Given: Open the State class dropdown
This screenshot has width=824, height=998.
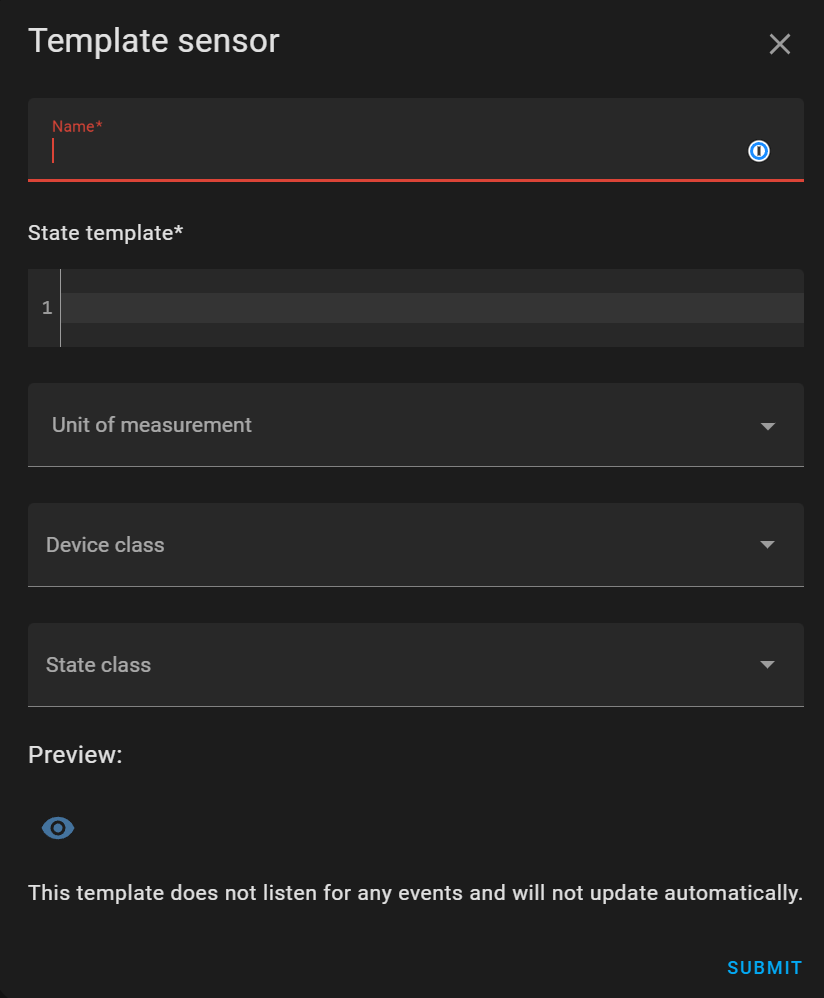Looking at the screenshot, I should [415, 664].
